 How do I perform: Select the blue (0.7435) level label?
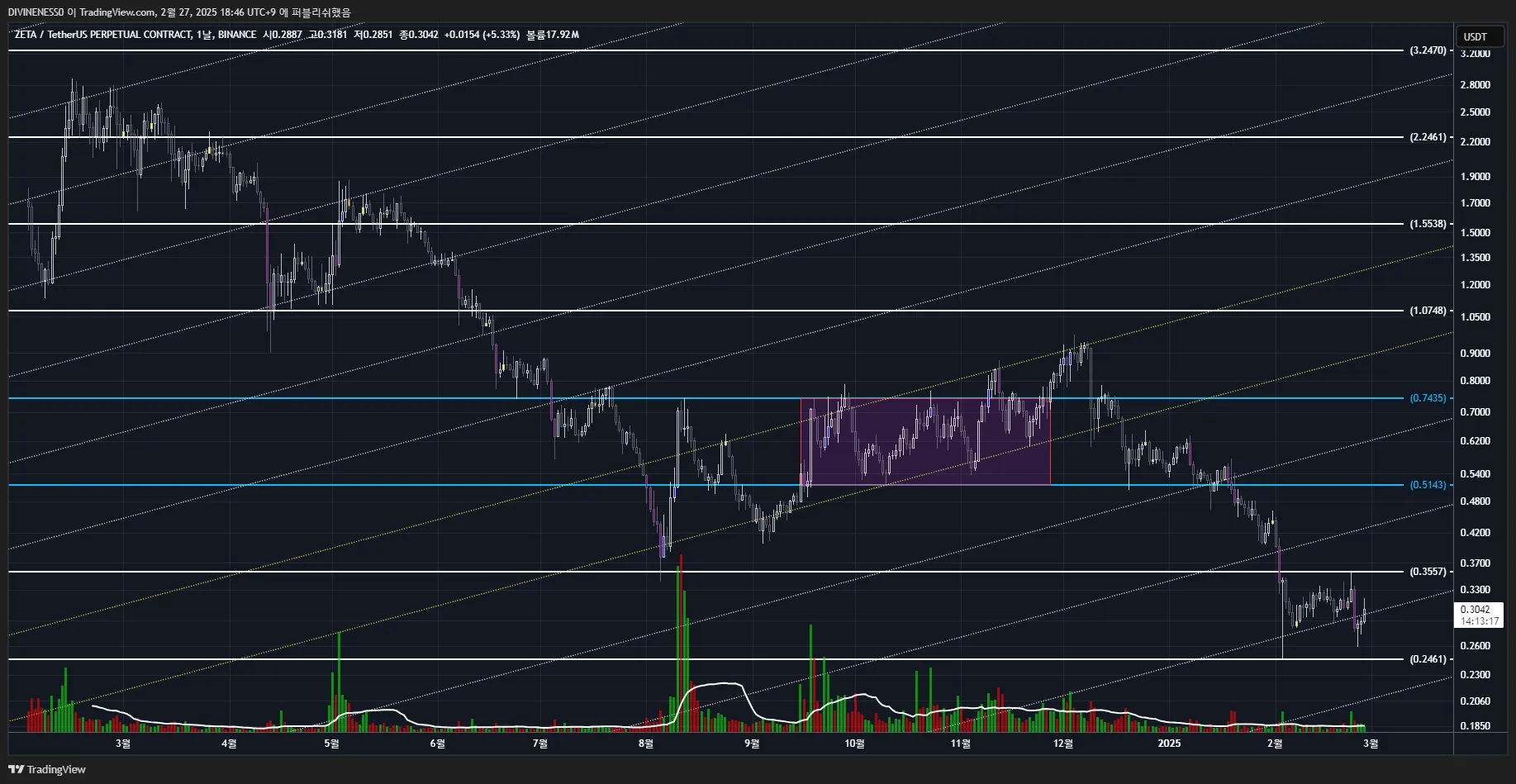pos(1428,398)
